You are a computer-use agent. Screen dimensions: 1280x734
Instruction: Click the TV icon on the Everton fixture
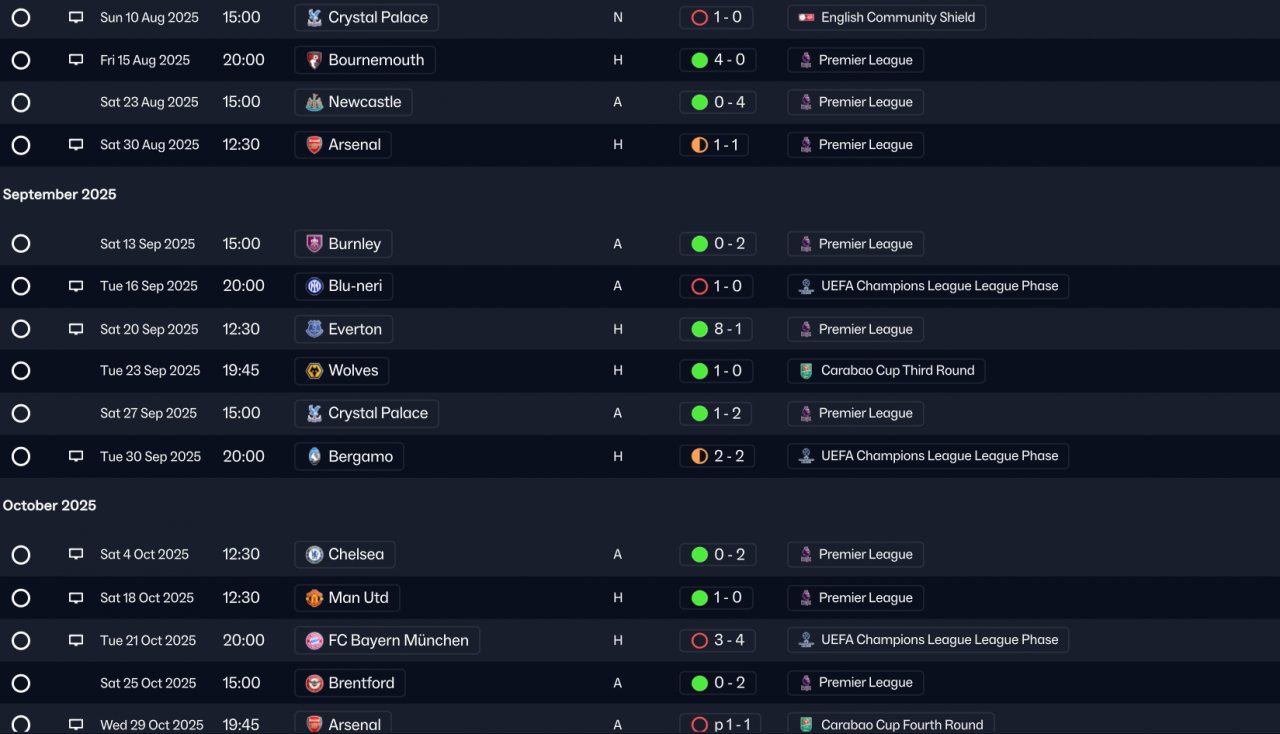point(76,329)
